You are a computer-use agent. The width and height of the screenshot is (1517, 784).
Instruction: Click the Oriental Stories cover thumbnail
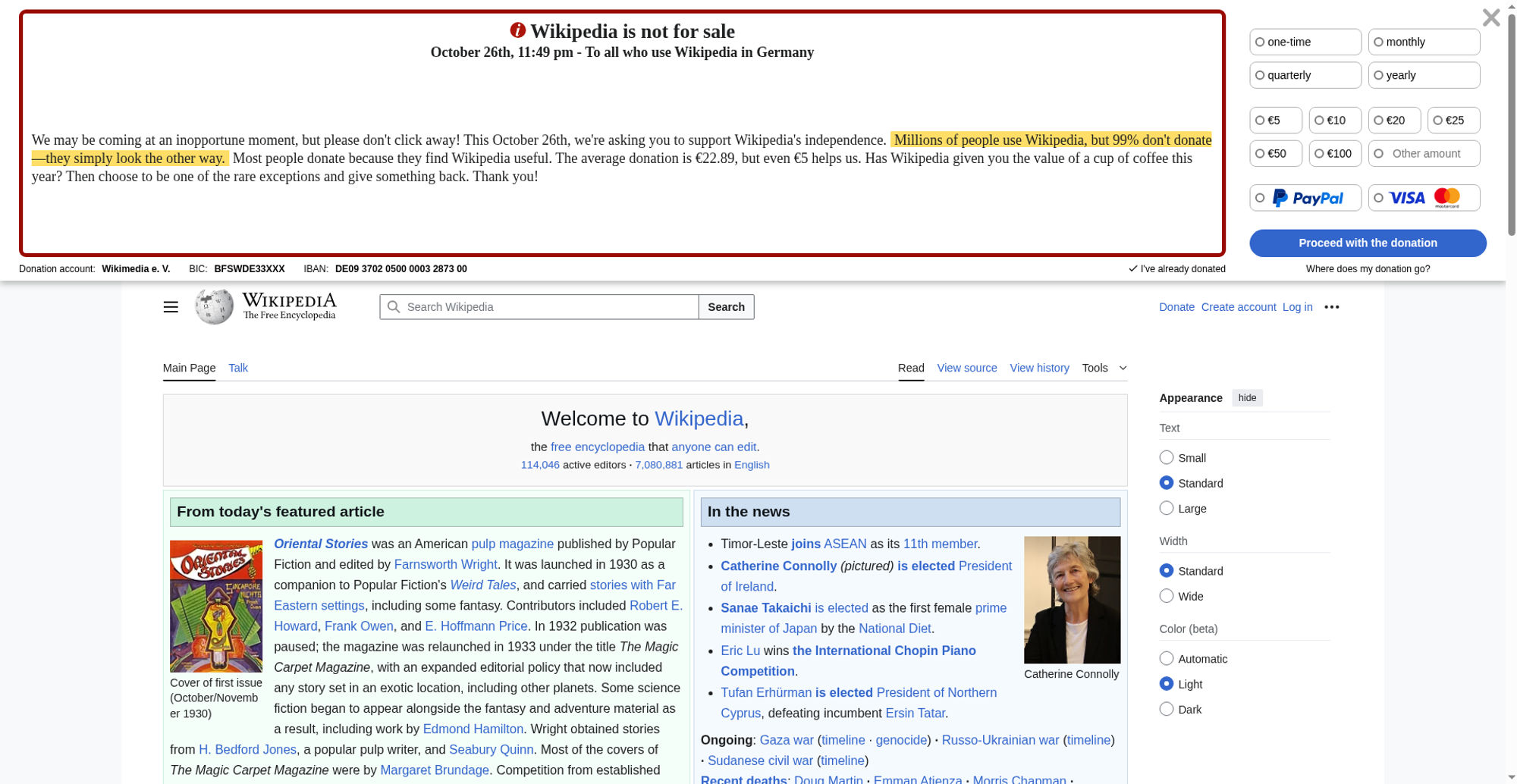point(216,606)
